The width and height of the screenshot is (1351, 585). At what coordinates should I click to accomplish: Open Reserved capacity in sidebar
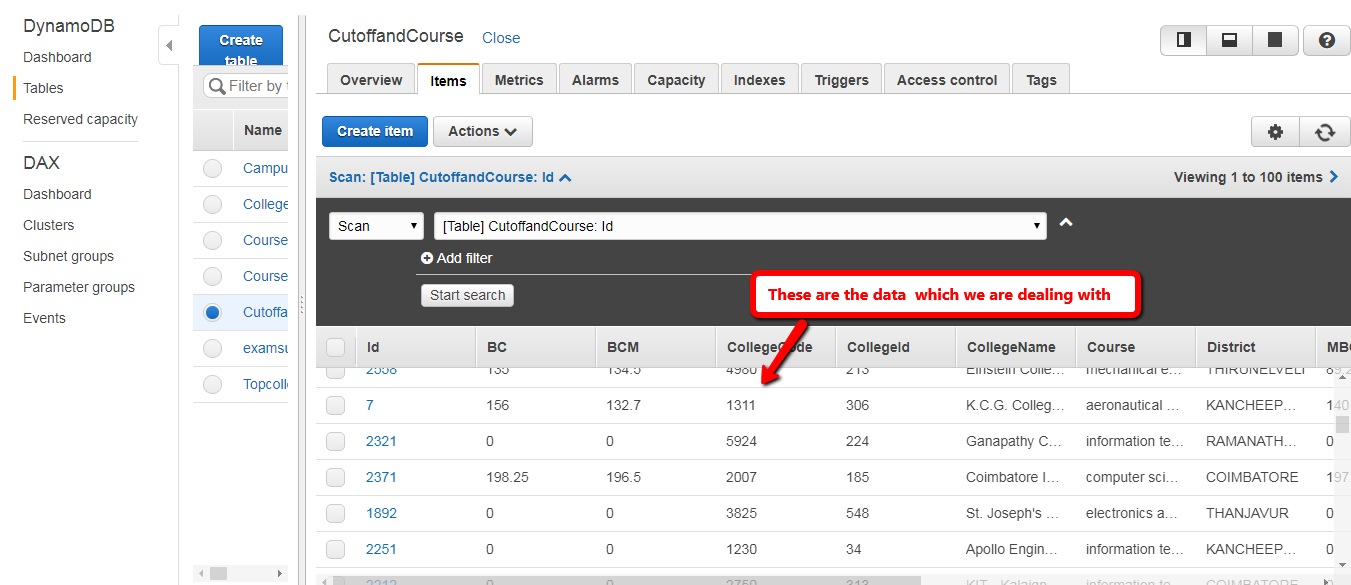click(80, 119)
